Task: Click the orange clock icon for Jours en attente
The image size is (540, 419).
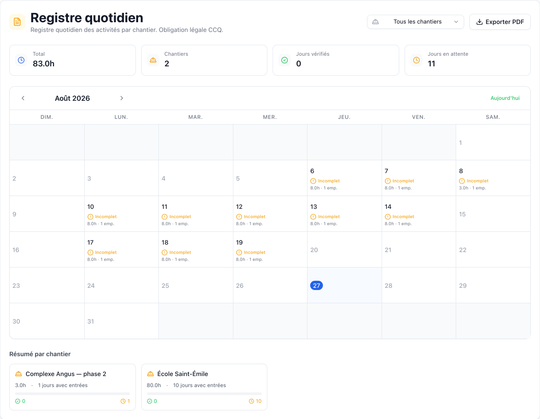Action: [x=416, y=60]
